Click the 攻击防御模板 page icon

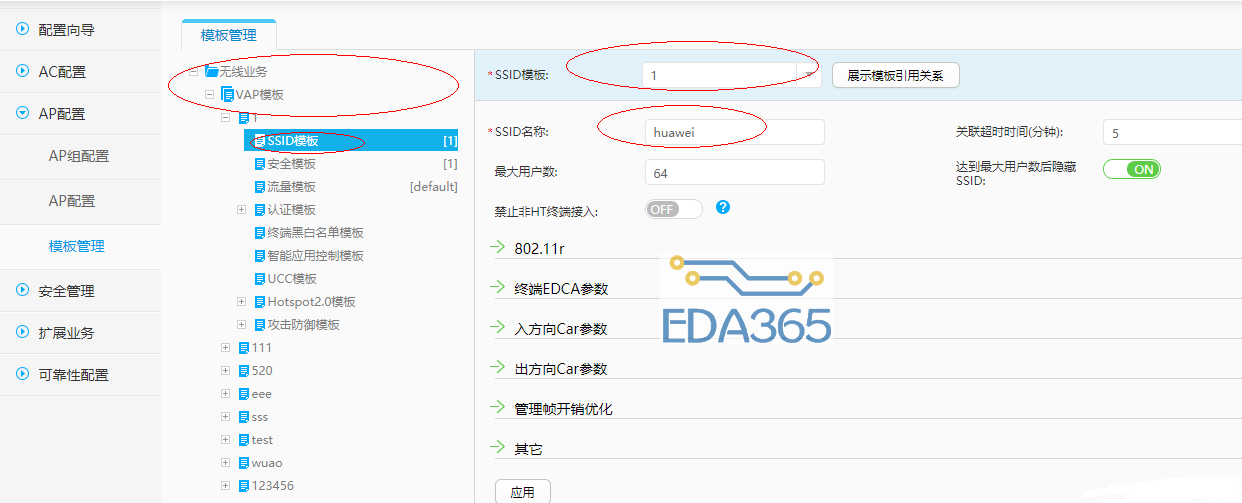(260, 324)
